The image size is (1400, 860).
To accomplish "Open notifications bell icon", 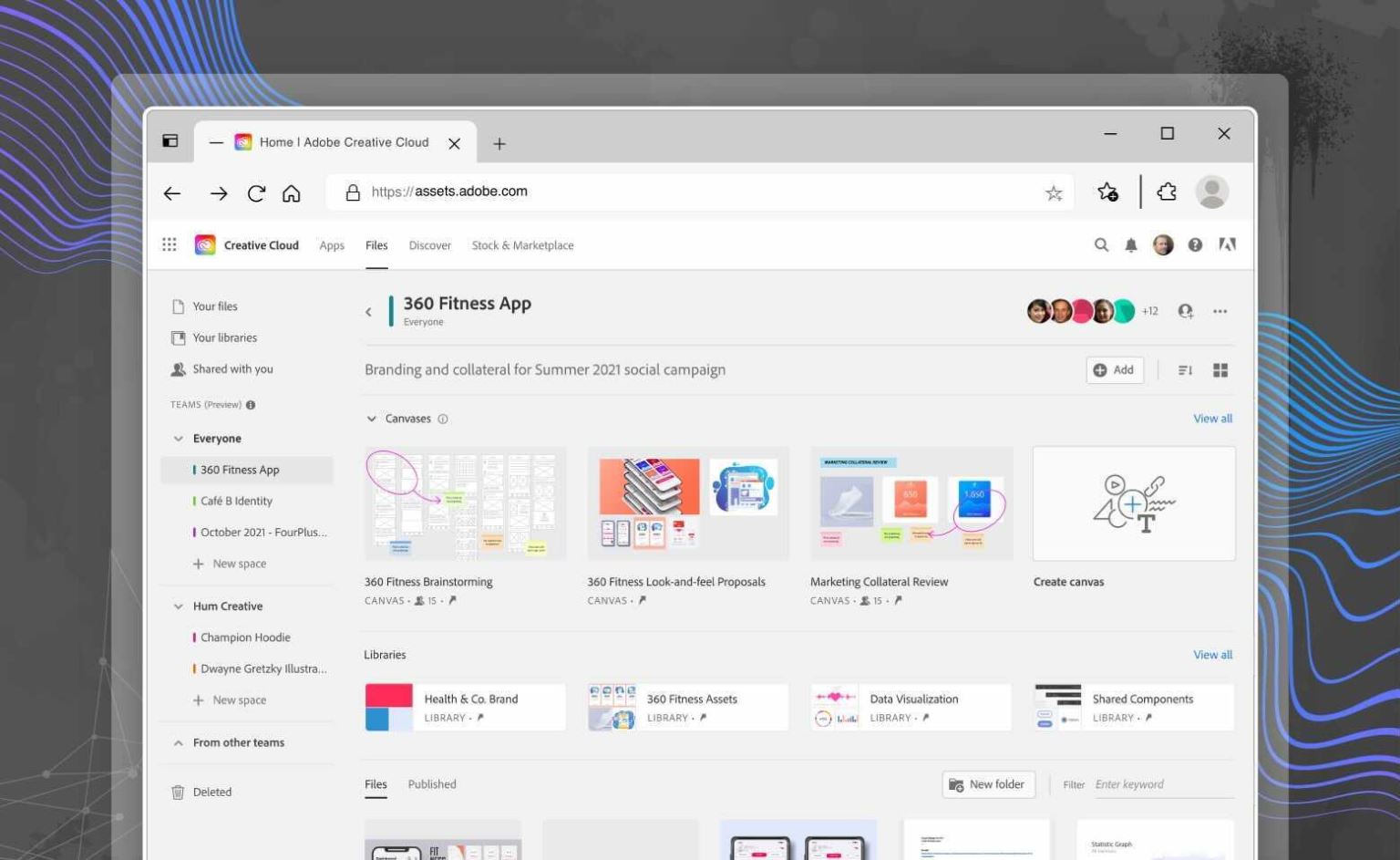I will pyautogui.click(x=1131, y=244).
